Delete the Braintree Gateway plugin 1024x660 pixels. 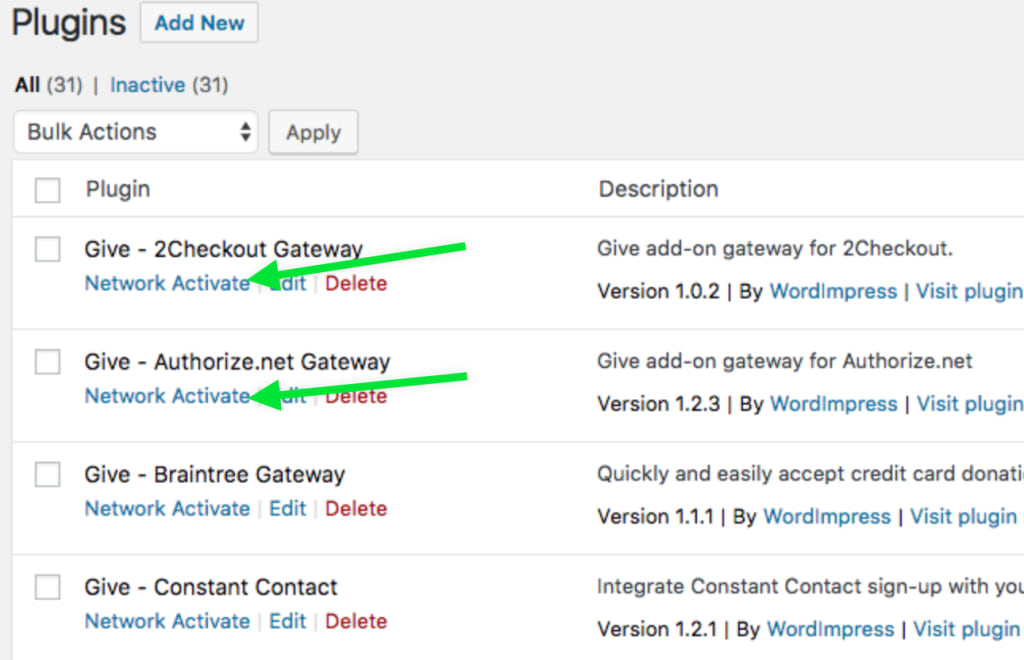tap(356, 509)
